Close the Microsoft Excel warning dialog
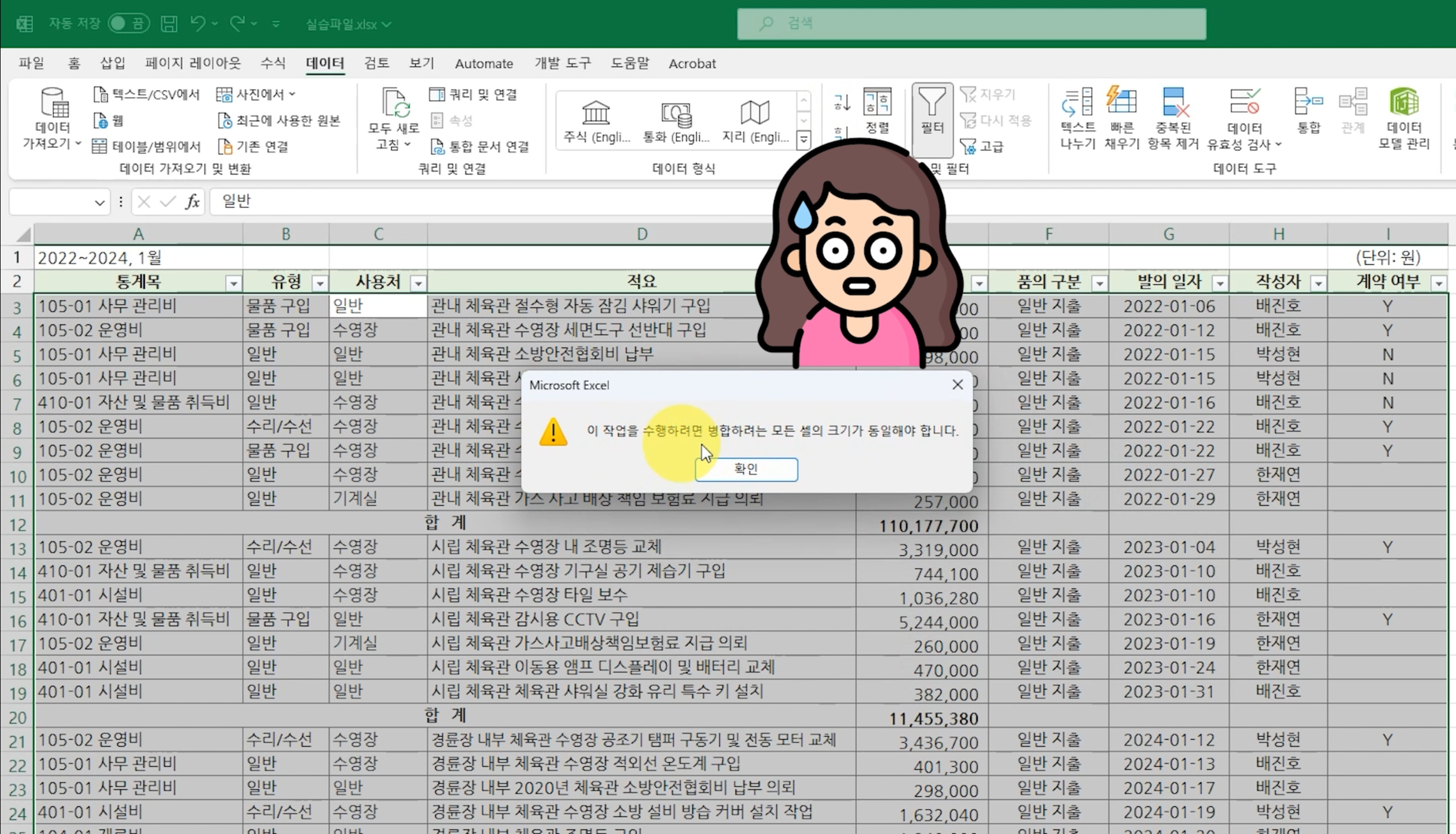This screenshot has height=834, width=1456. 958,385
